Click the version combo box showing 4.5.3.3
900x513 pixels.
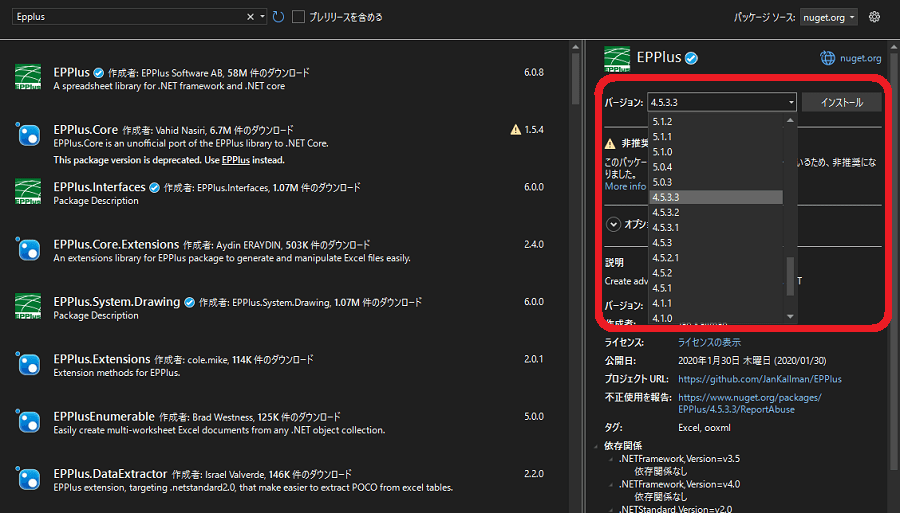tap(721, 102)
